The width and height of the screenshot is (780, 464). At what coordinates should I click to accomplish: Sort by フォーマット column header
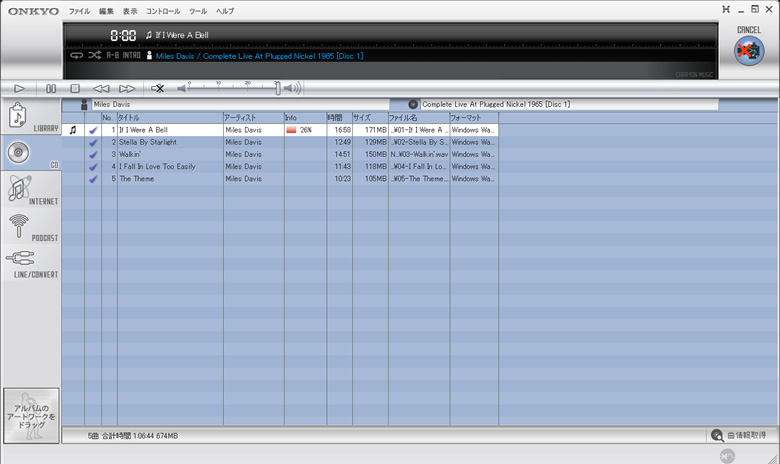[474, 118]
